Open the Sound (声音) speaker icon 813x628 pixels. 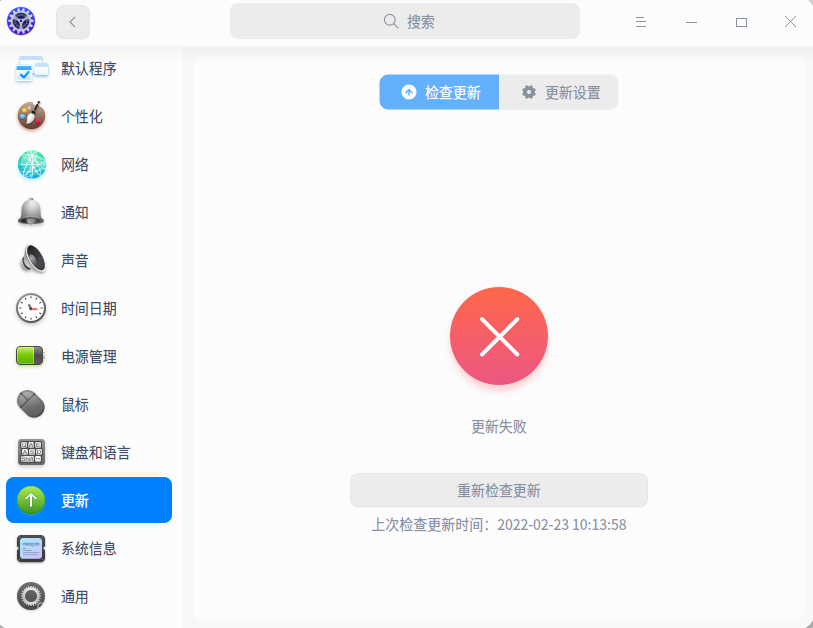[x=32, y=260]
